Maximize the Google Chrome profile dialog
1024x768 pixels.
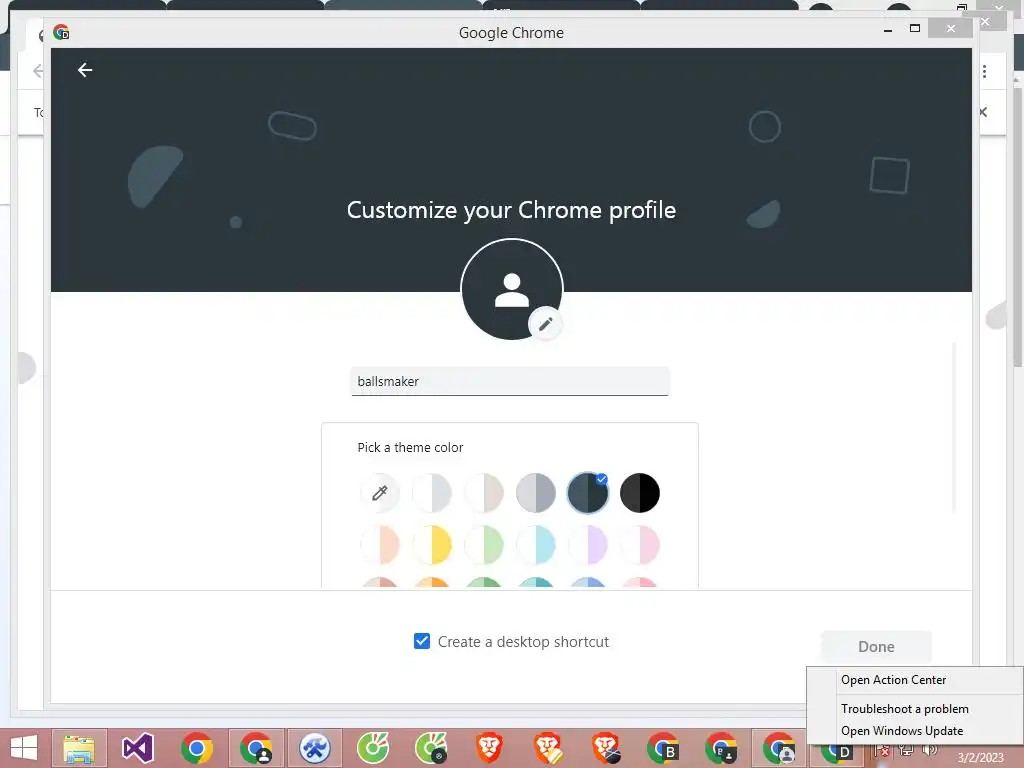point(915,29)
